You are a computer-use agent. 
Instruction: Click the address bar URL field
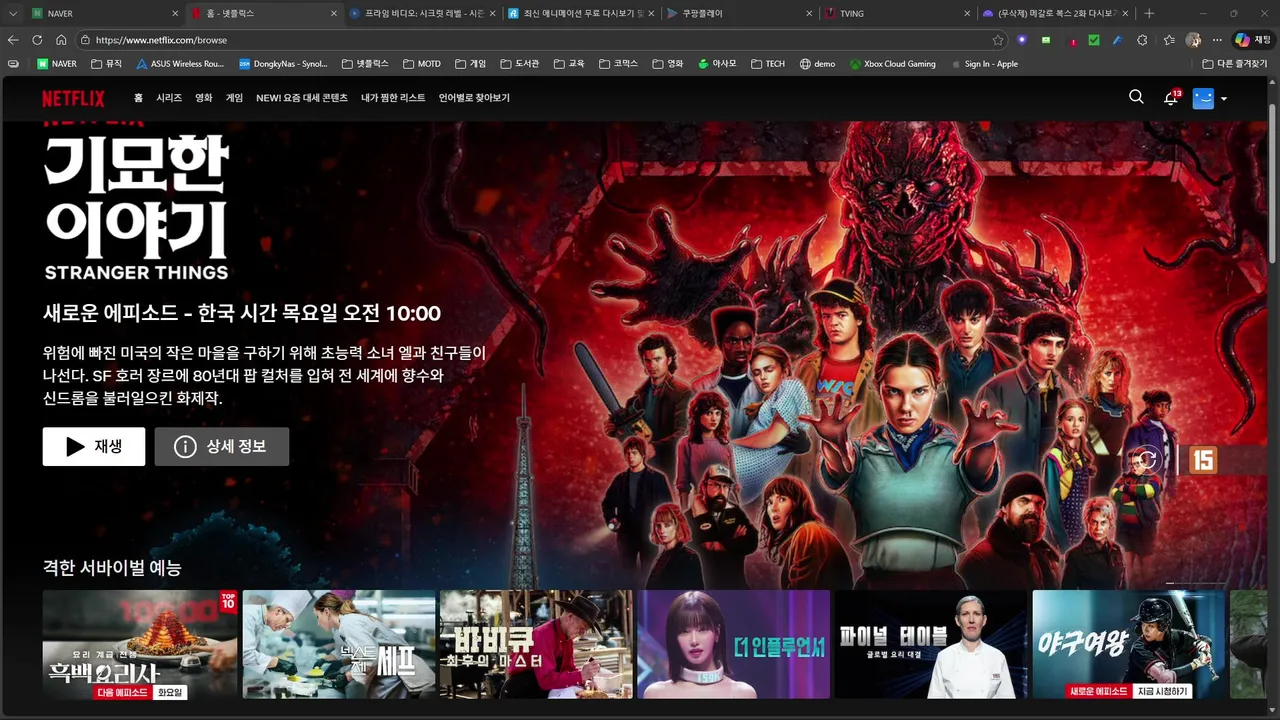pyautogui.click(x=540, y=40)
